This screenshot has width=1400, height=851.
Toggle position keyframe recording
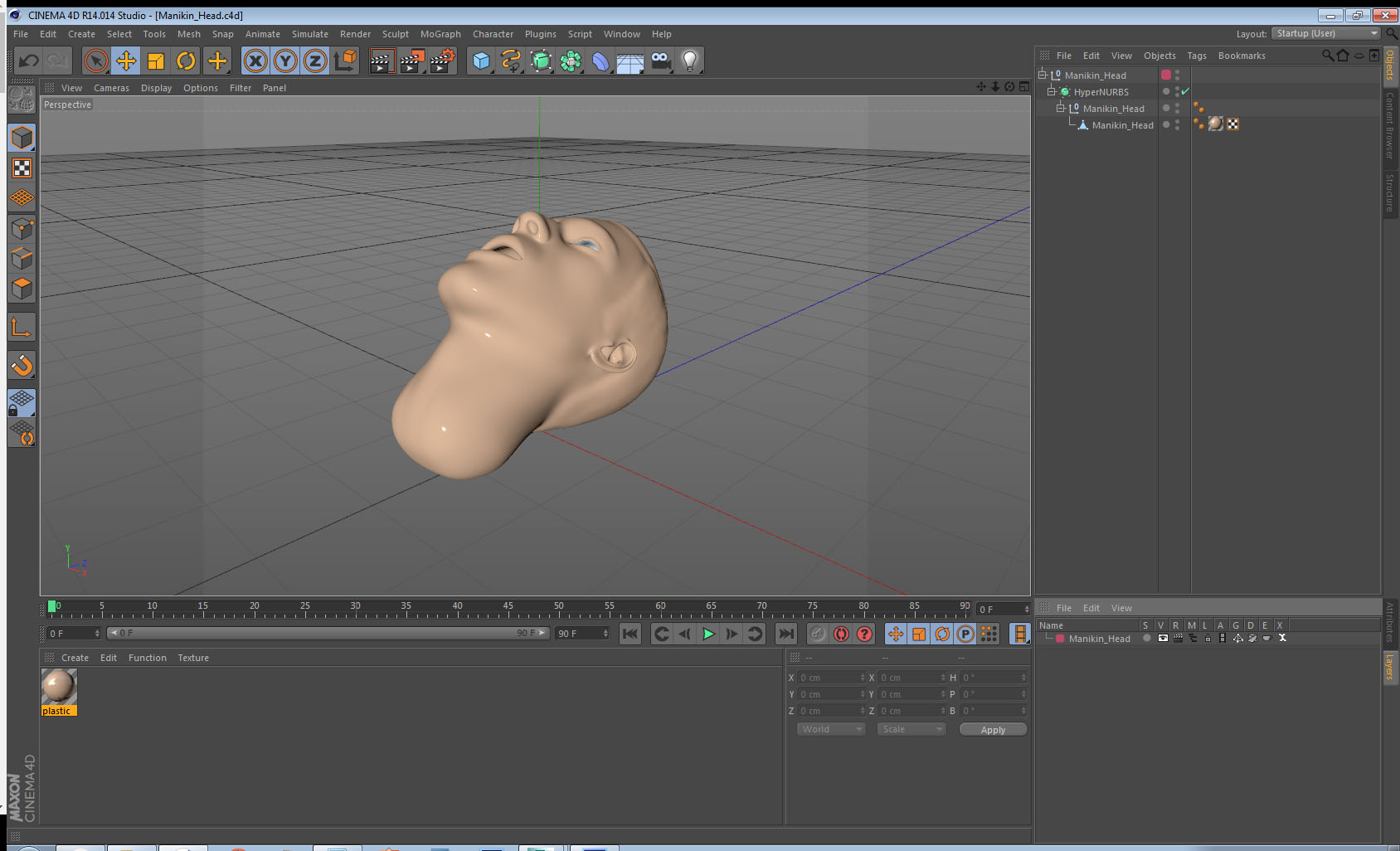tap(896, 634)
